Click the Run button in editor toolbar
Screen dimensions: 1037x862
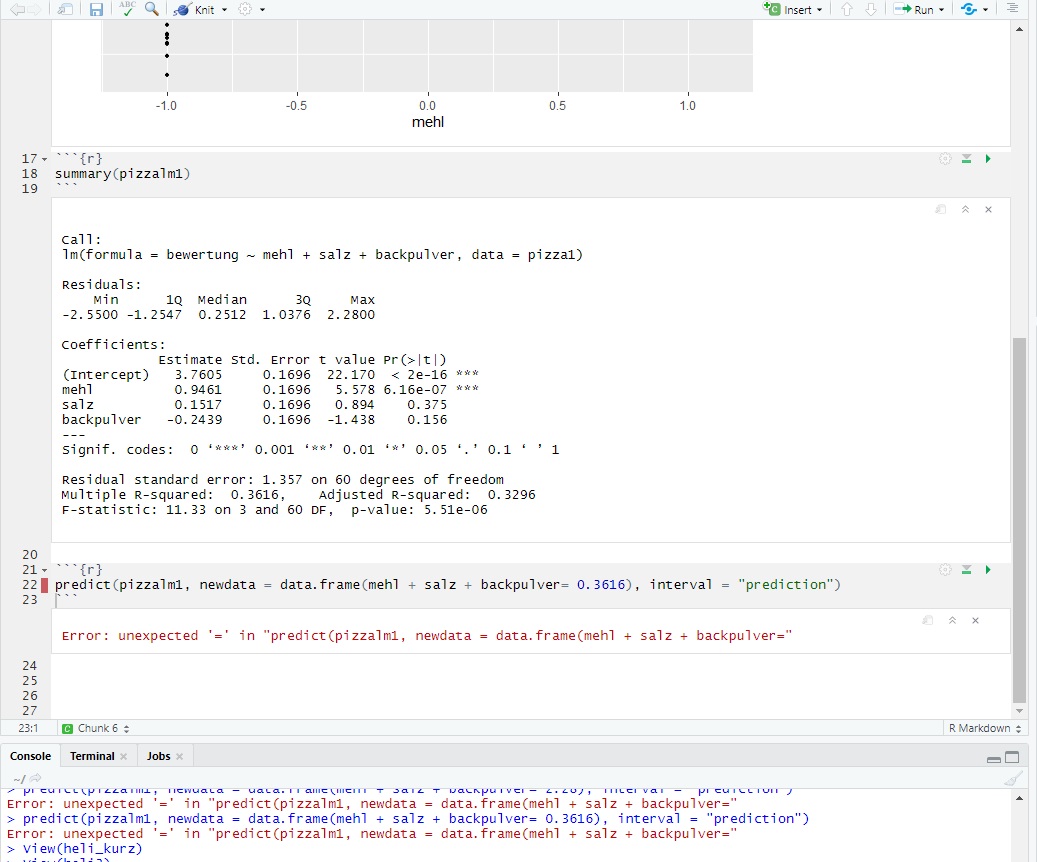[916, 9]
